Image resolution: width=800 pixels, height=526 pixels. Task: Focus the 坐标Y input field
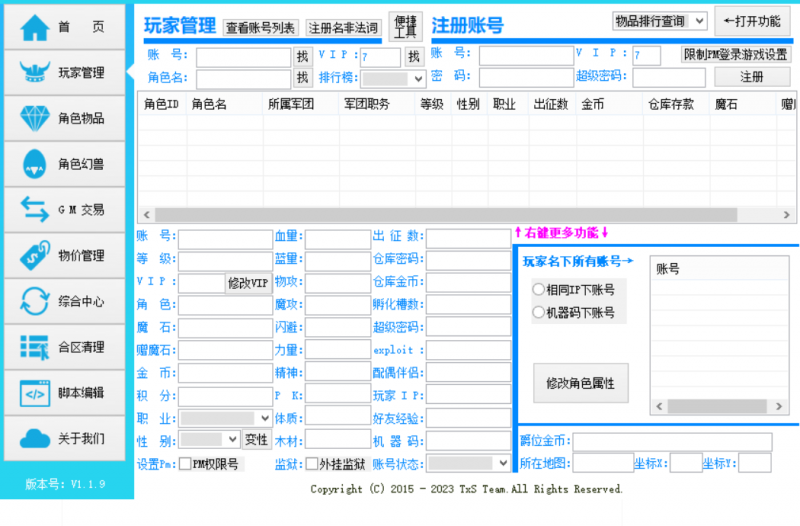pos(755,463)
